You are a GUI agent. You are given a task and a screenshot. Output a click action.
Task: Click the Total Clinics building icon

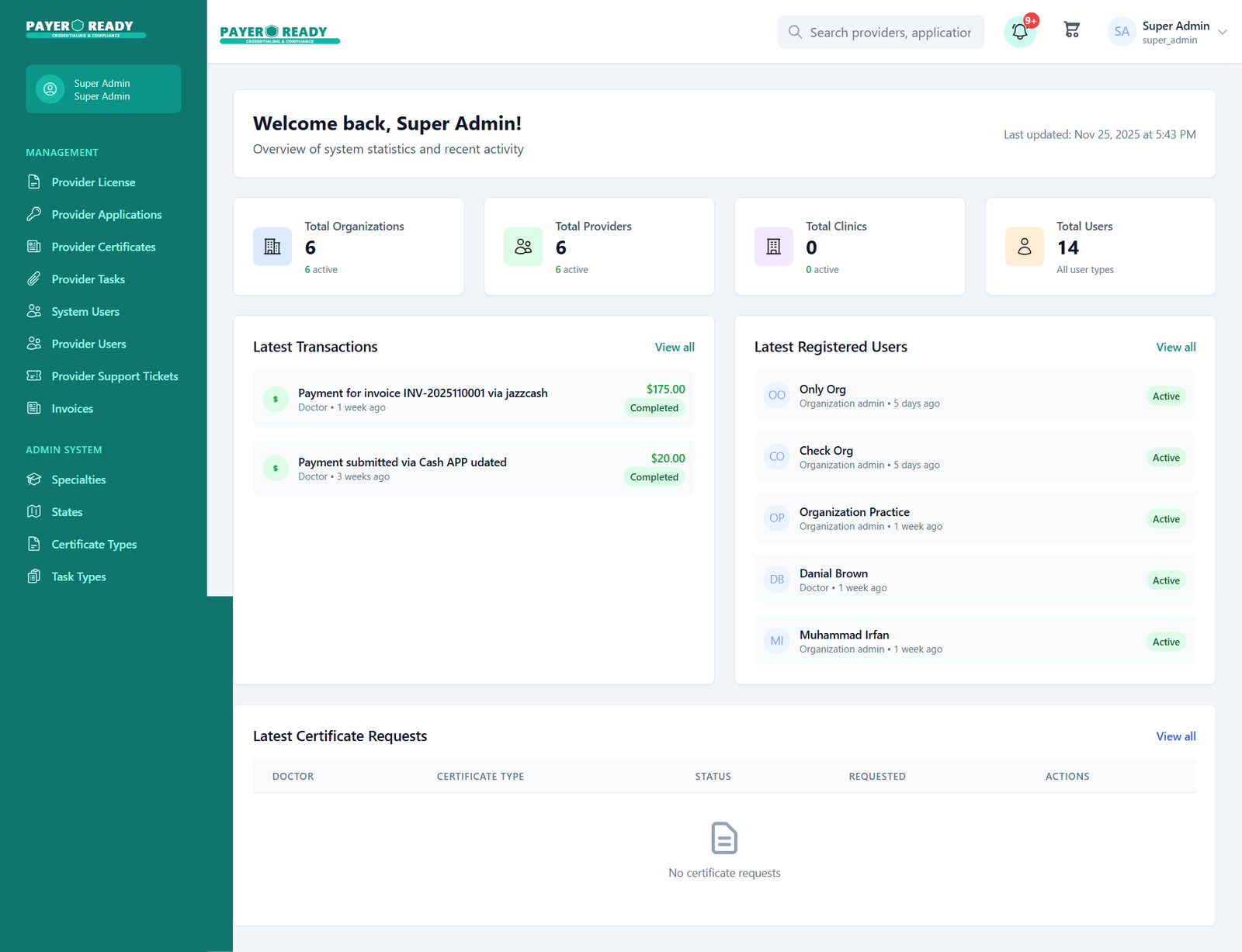click(x=773, y=247)
